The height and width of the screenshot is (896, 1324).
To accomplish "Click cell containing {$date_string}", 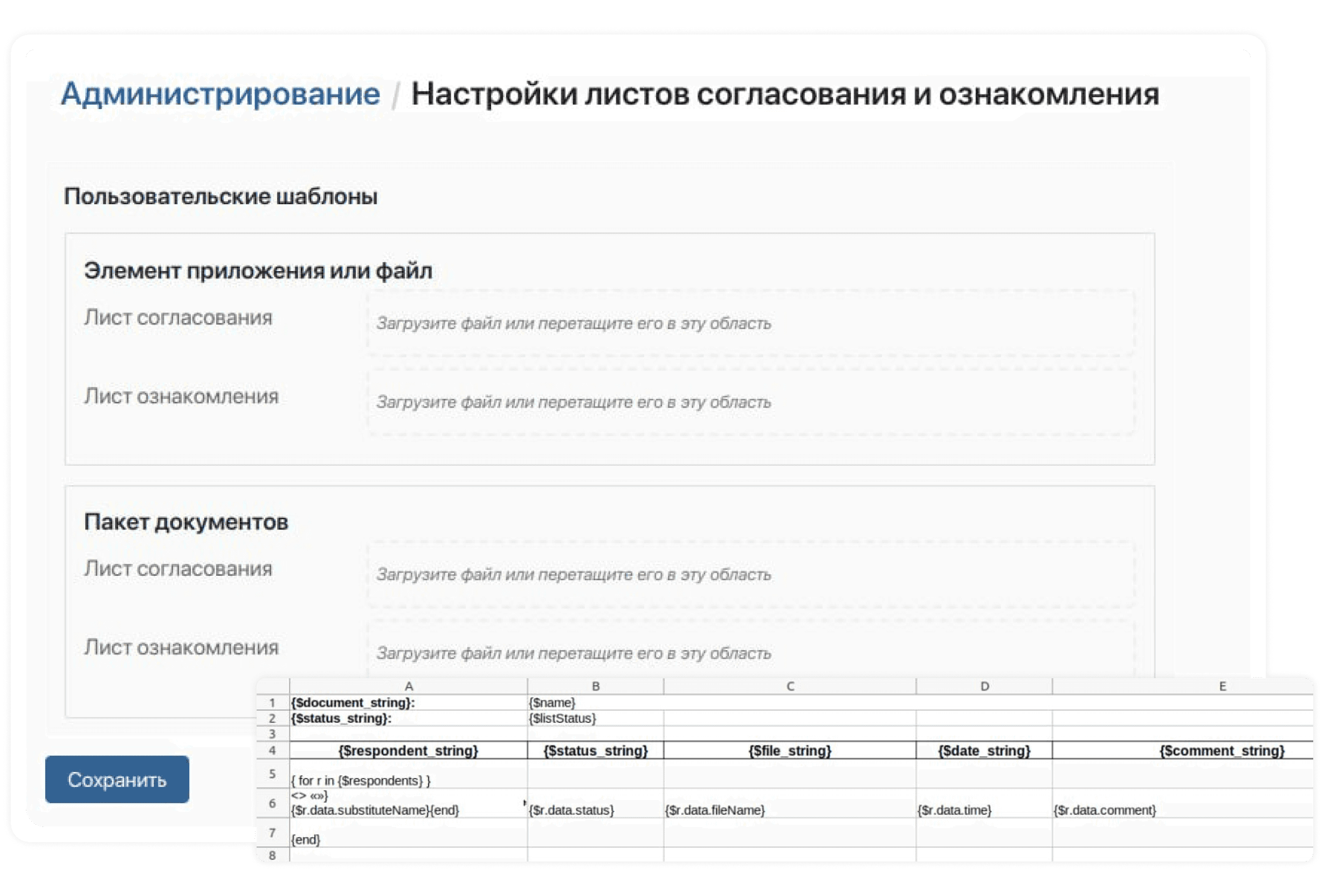I will coord(984,750).
